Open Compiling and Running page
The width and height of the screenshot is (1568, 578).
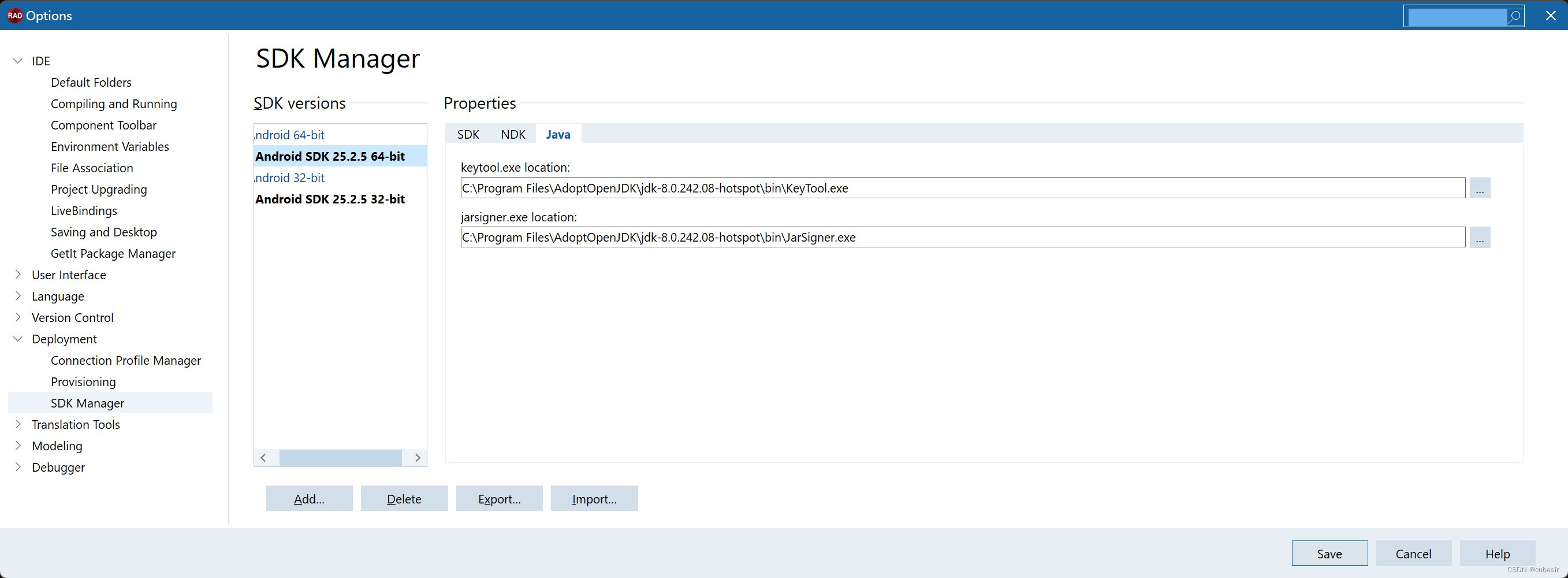114,103
